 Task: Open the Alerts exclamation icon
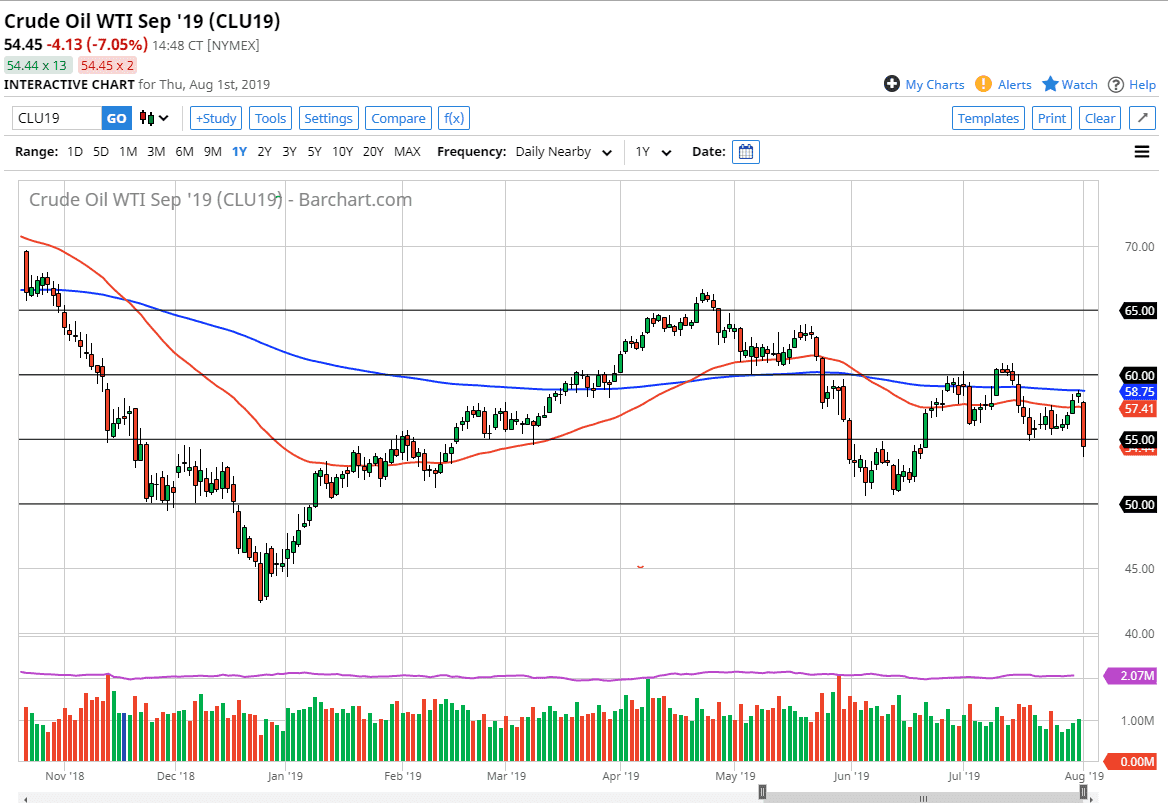coord(984,84)
